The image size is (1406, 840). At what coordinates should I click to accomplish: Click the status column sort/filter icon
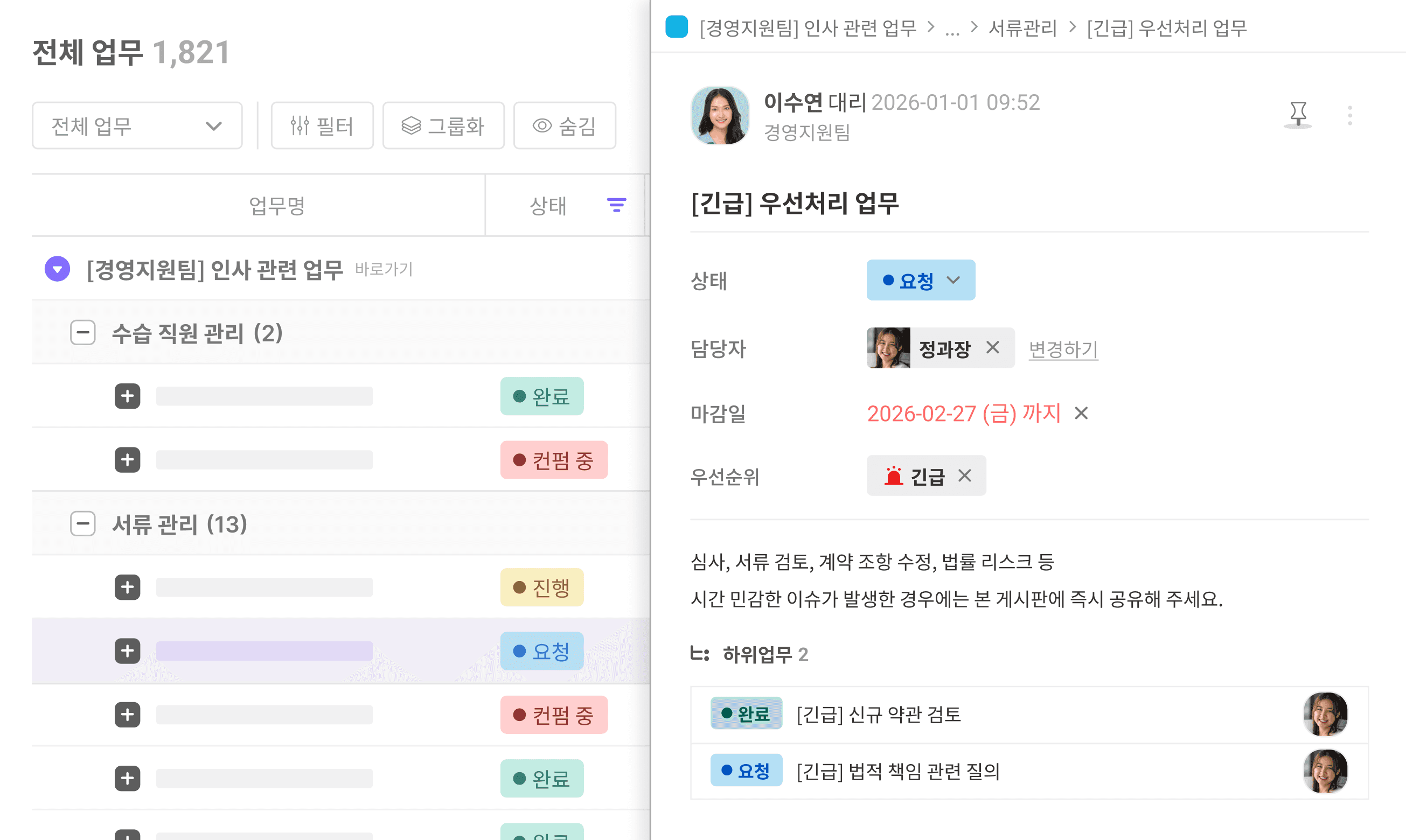tap(616, 205)
